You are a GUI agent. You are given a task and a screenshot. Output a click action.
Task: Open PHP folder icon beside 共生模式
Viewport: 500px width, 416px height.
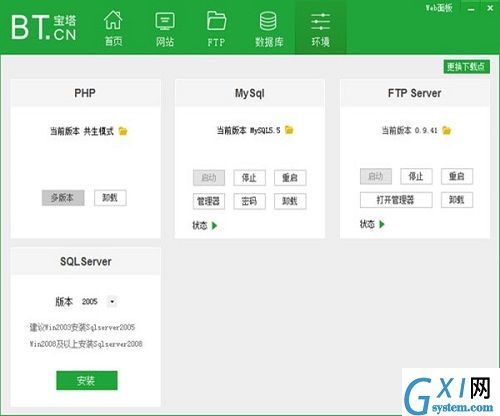[123, 131]
